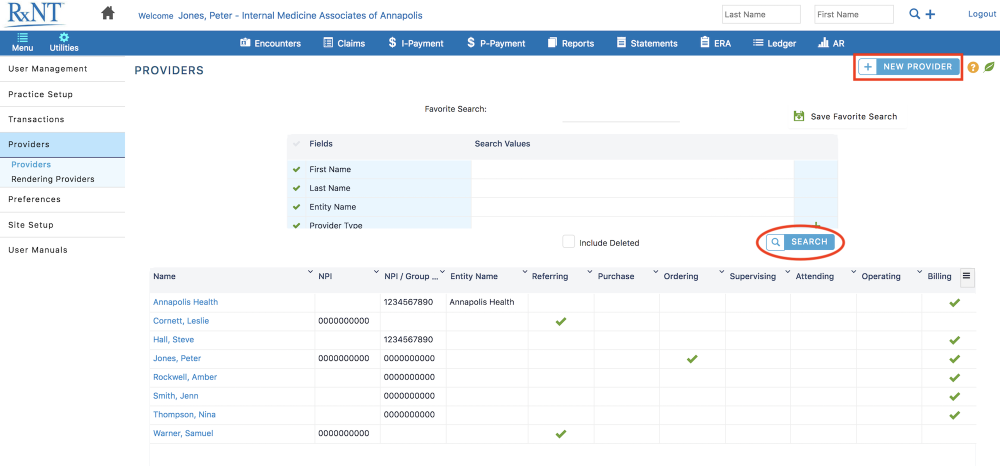Open the ERA module
1000x466 pixels.
716,43
